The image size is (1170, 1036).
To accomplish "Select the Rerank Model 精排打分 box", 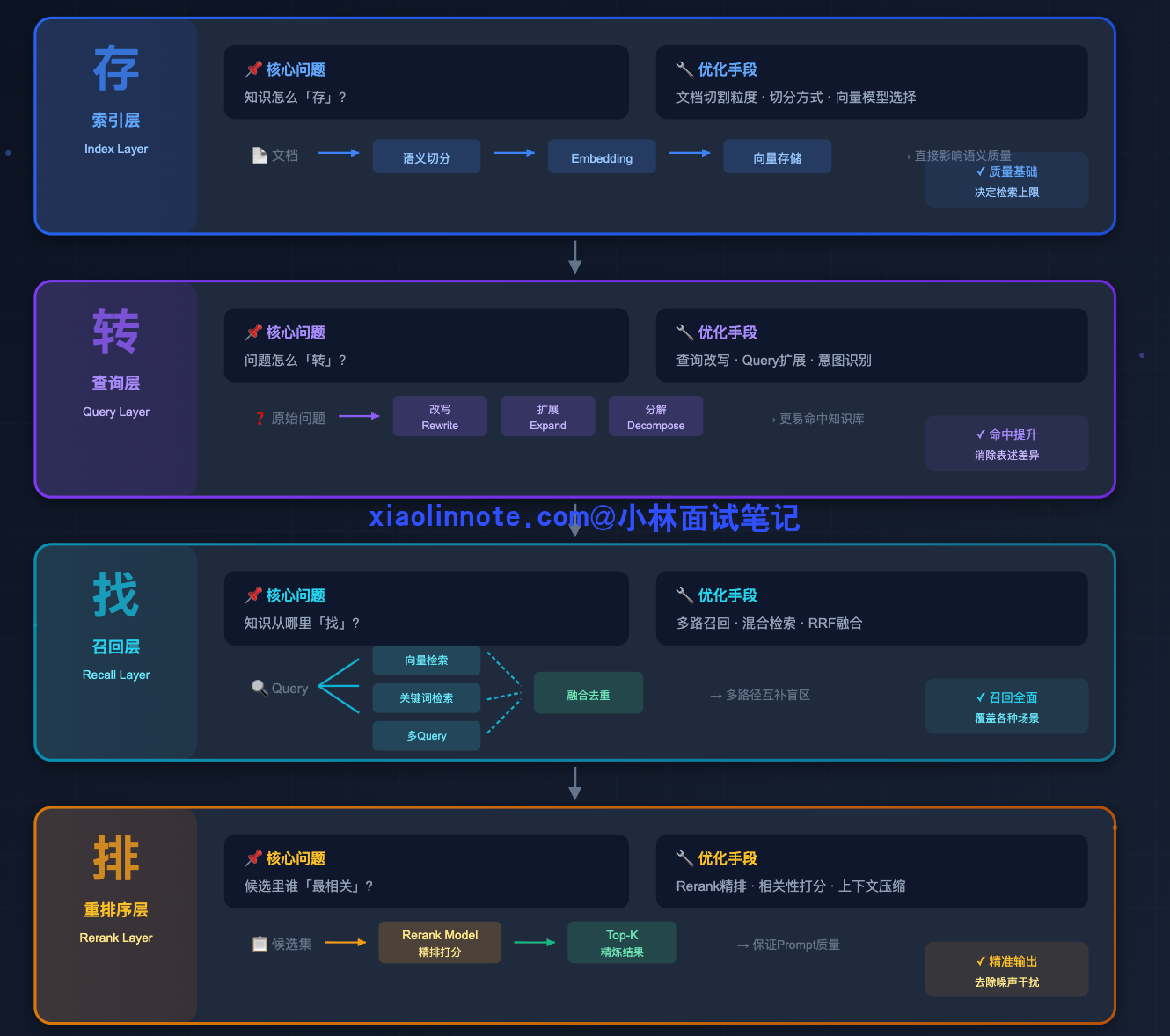I will pyautogui.click(x=440, y=943).
